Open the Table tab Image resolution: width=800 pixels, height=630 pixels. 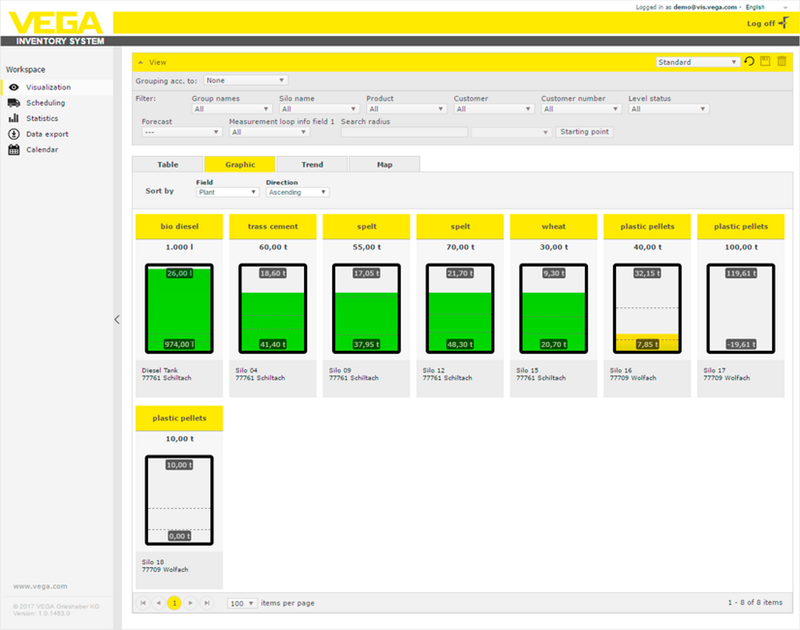pyautogui.click(x=167, y=164)
